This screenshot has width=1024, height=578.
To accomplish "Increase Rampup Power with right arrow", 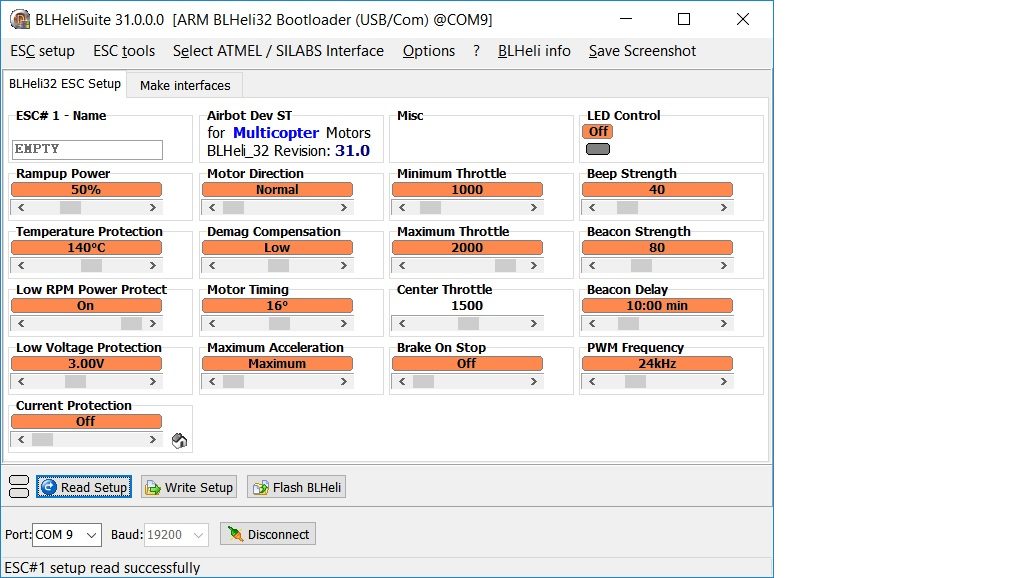I will click(x=153, y=208).
